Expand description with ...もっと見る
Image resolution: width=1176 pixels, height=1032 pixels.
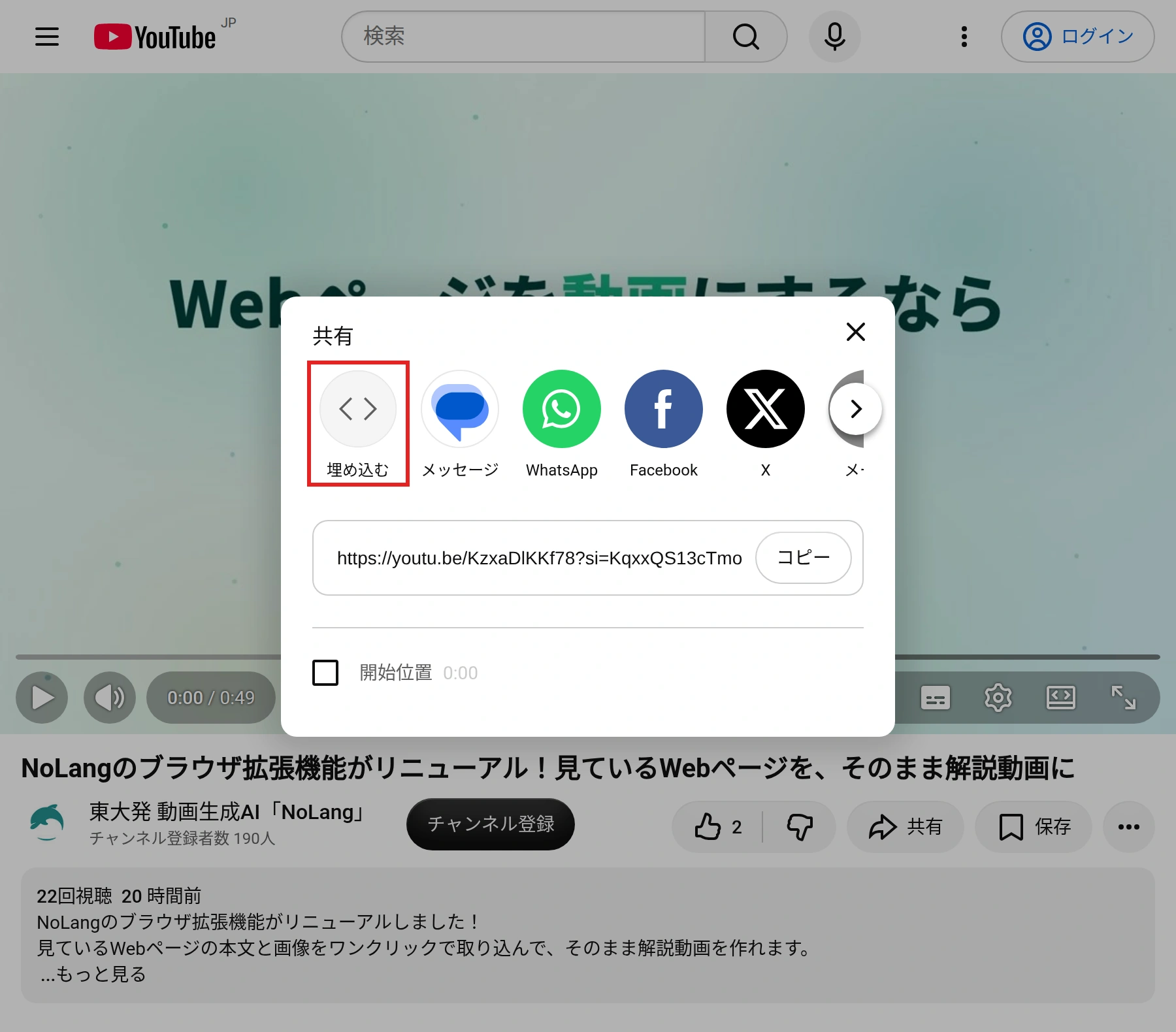[x=93, y=974]
